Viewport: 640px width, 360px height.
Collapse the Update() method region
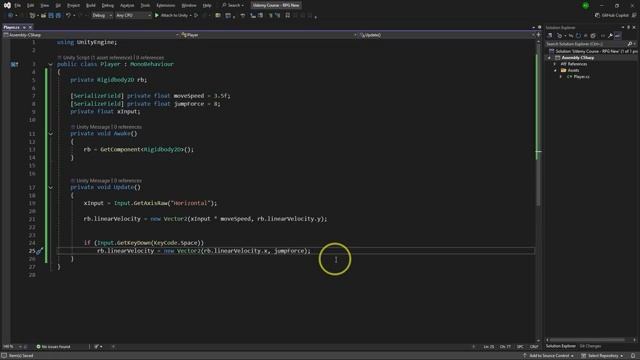pyautogui.click(x=50, y=188)
